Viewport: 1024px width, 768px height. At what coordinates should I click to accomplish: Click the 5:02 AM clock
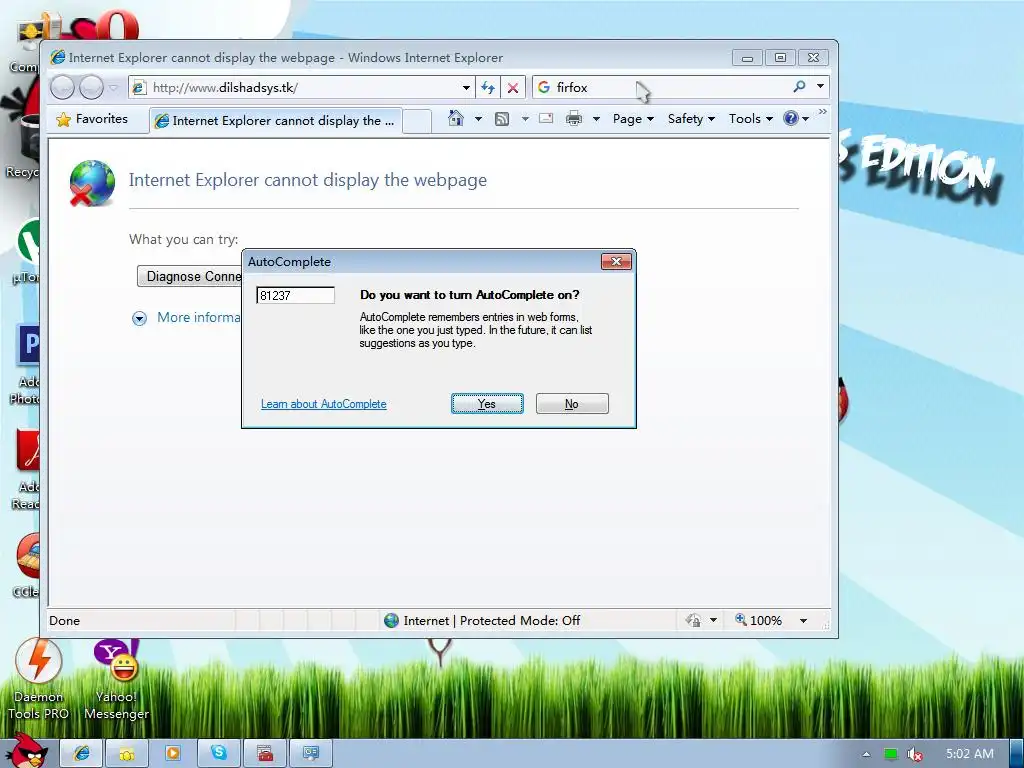[970, 754]
